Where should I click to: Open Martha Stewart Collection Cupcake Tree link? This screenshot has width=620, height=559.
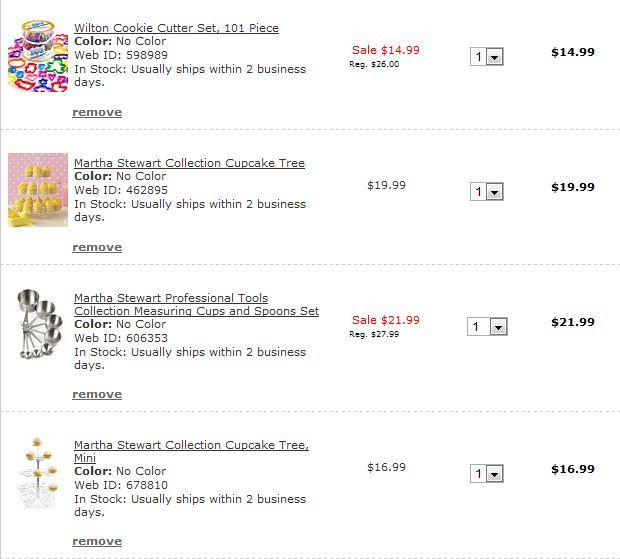(189, 163)
